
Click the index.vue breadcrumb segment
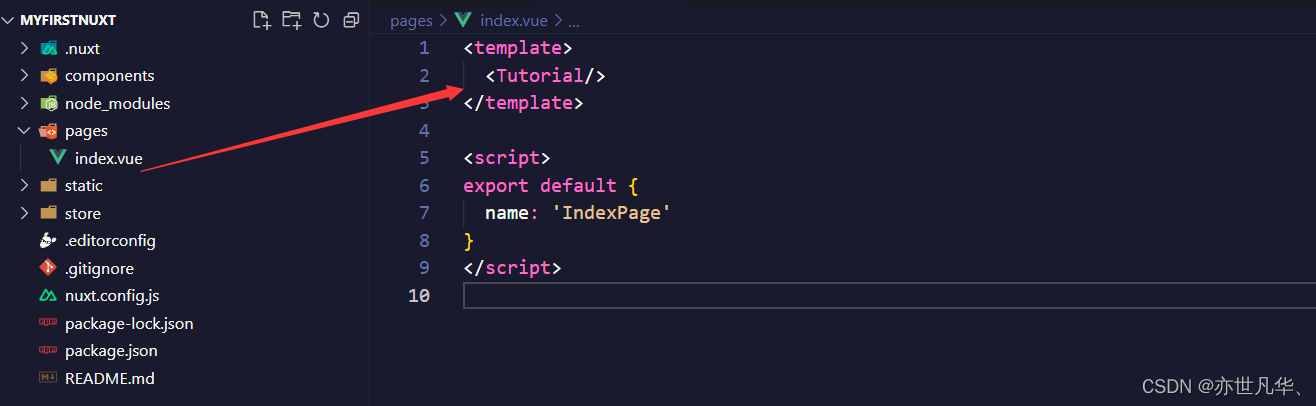[514, 20]
